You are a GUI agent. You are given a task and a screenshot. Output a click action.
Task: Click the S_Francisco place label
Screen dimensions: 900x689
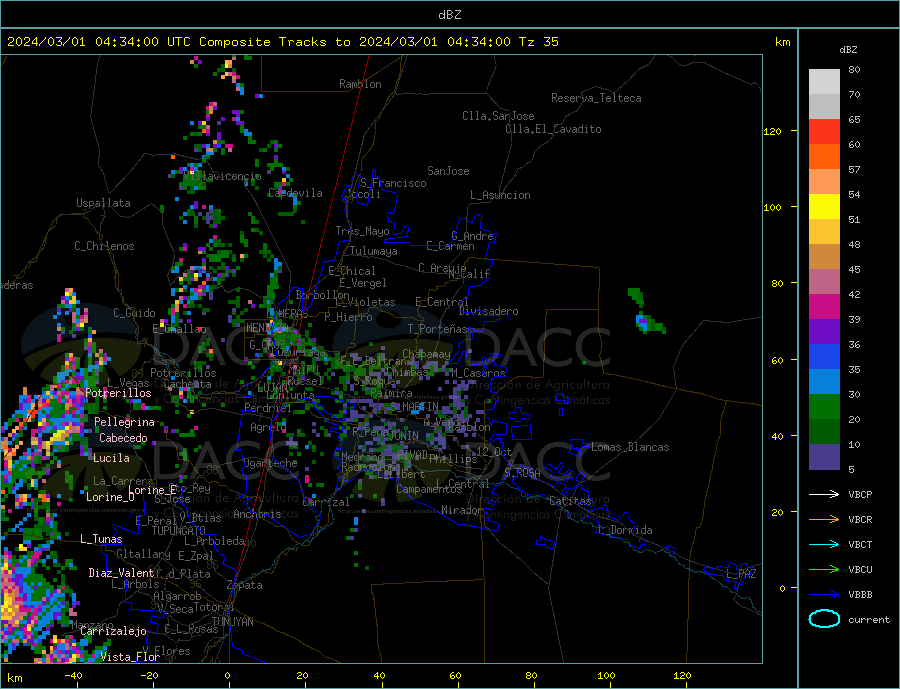pos(393,183)
